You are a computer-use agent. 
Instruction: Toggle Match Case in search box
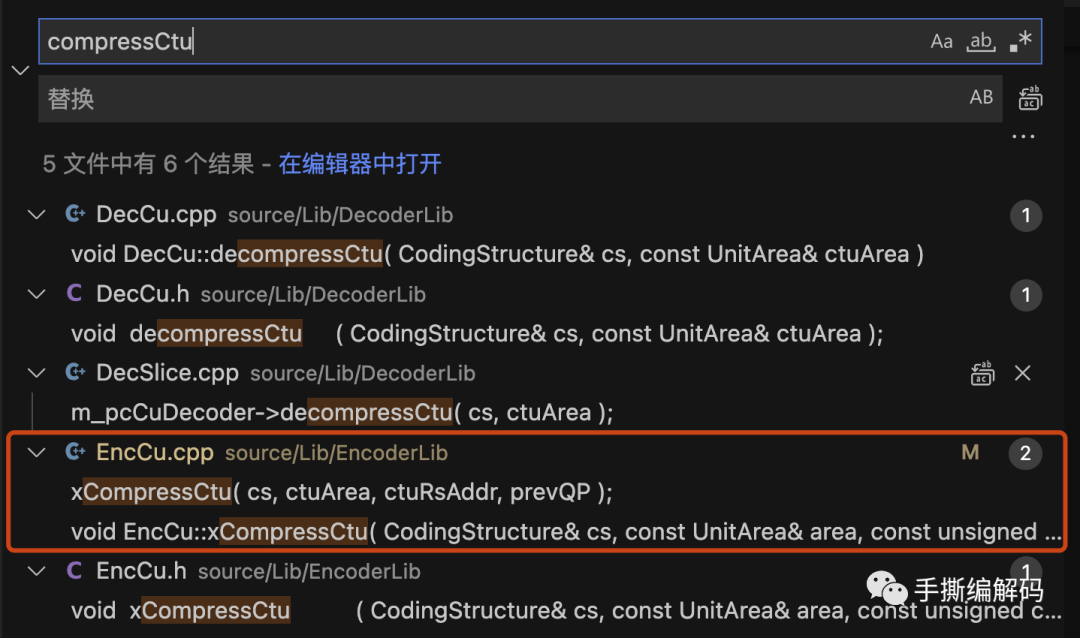point(941,41)
